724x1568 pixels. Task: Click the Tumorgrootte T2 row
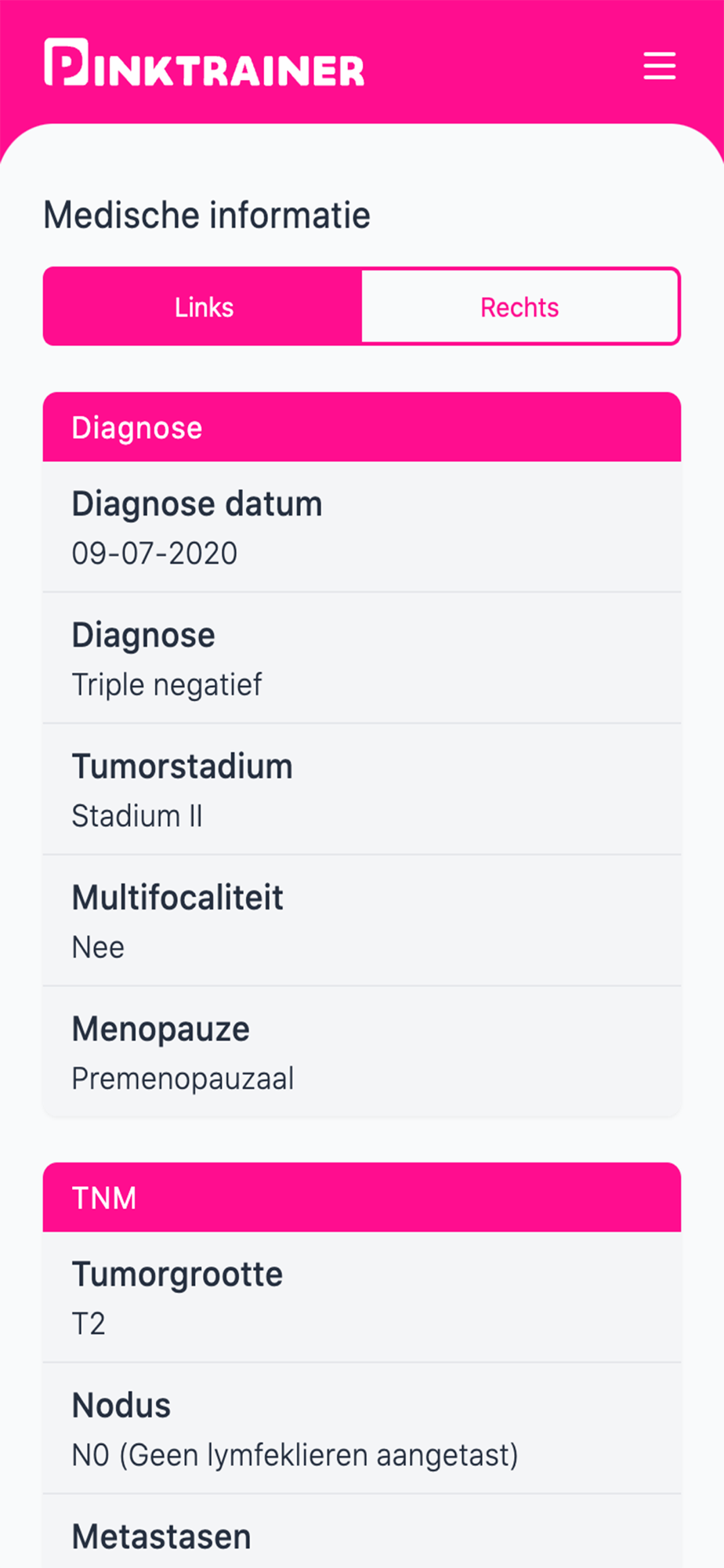point(362,1298)
